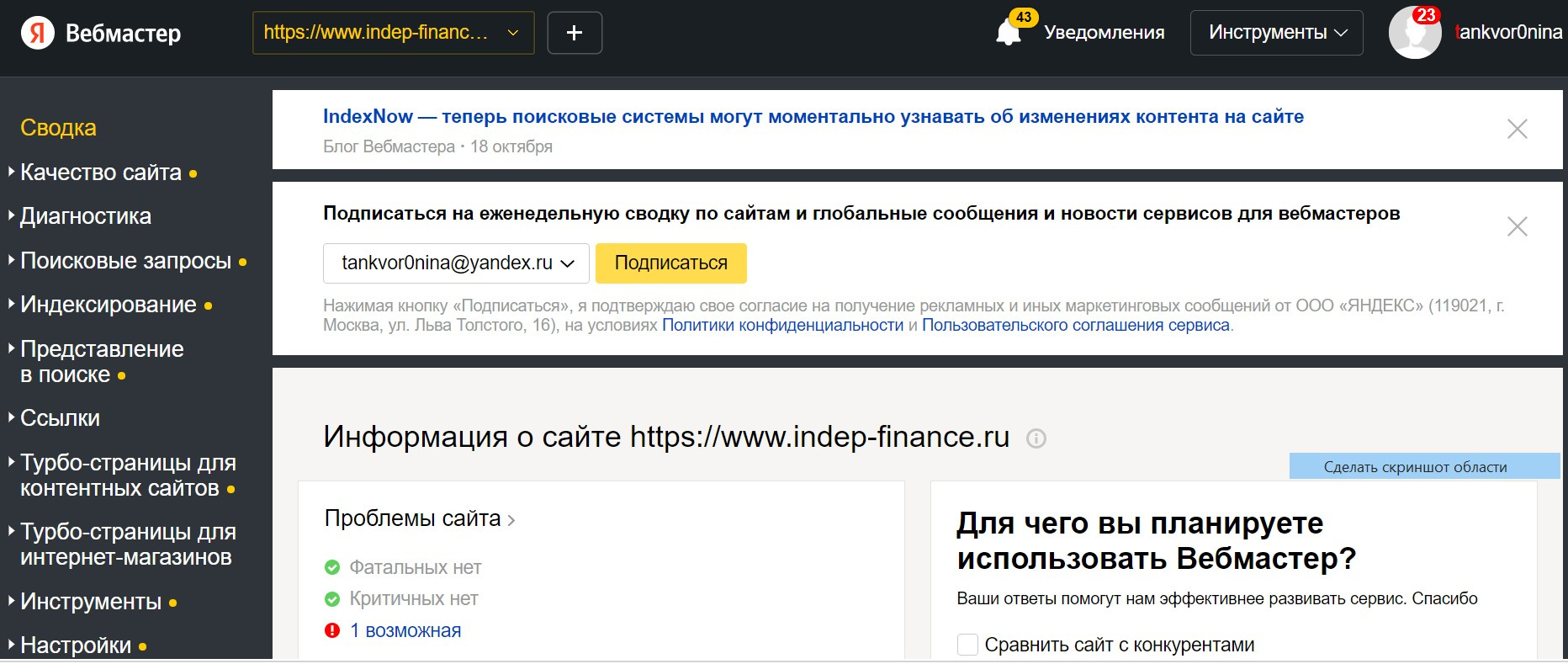Close the weekly digest subscription banner
This screenshot has height=664, width=1568.
point(1517,226)
